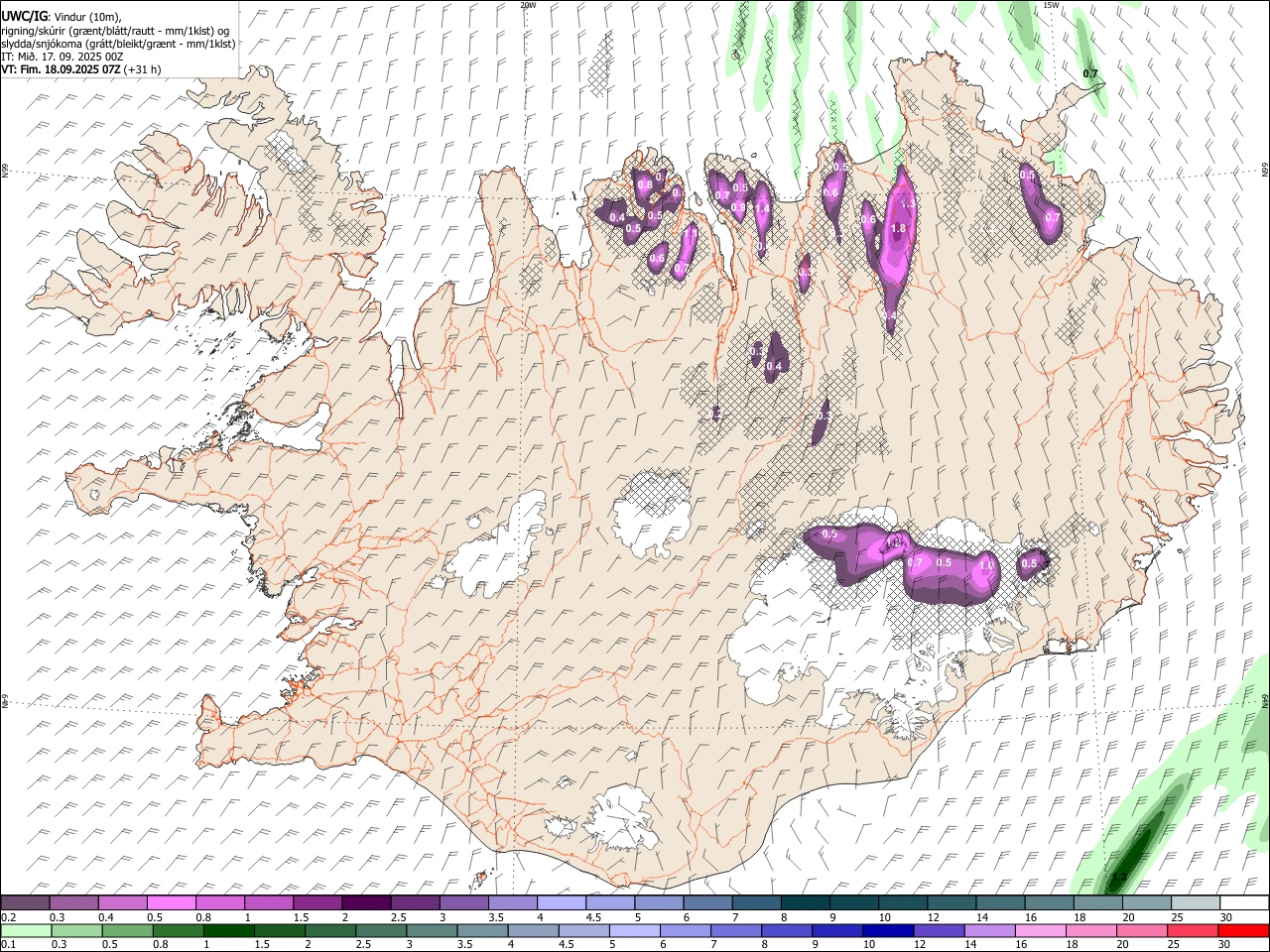Click the '15W' longitude label at the top

1051,5
